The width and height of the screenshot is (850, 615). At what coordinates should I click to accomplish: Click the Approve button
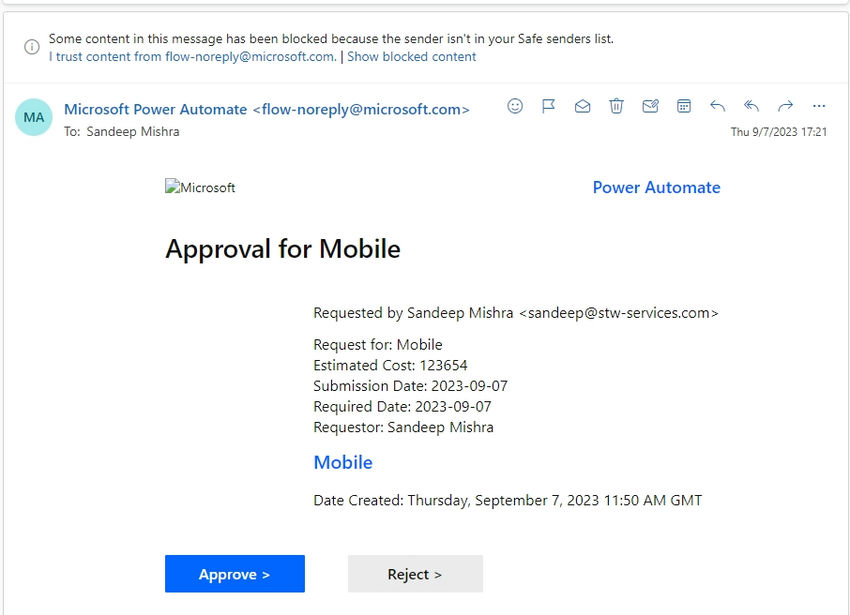(235, 573)
